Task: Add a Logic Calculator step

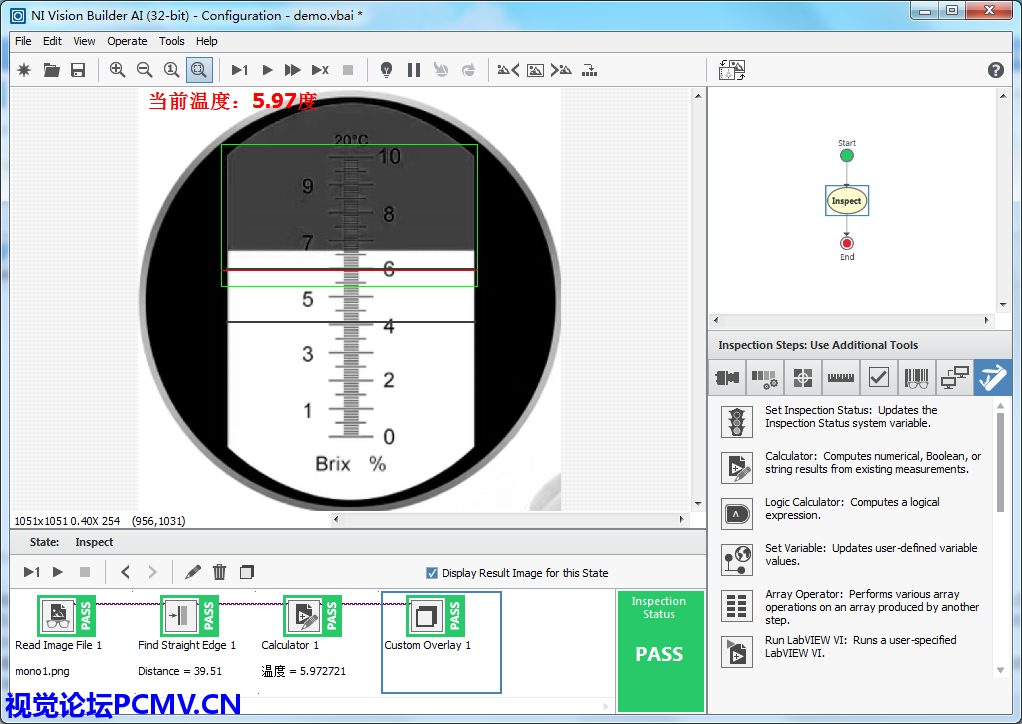Action: [x=737, y=514]
